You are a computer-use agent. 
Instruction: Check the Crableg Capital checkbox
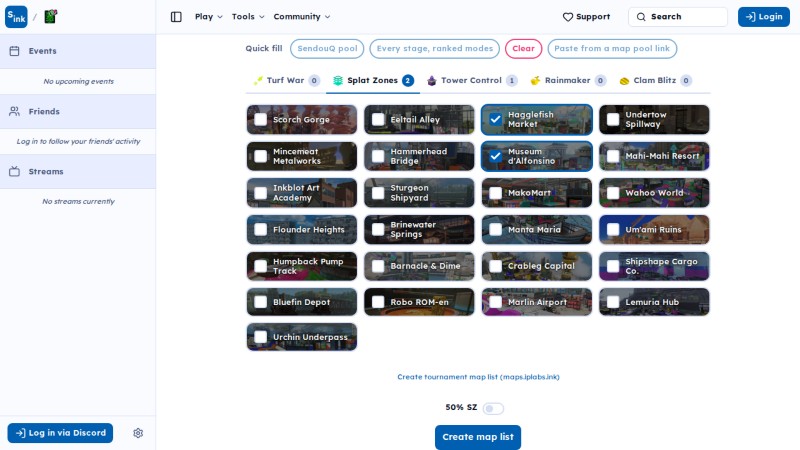coord(495,266)
